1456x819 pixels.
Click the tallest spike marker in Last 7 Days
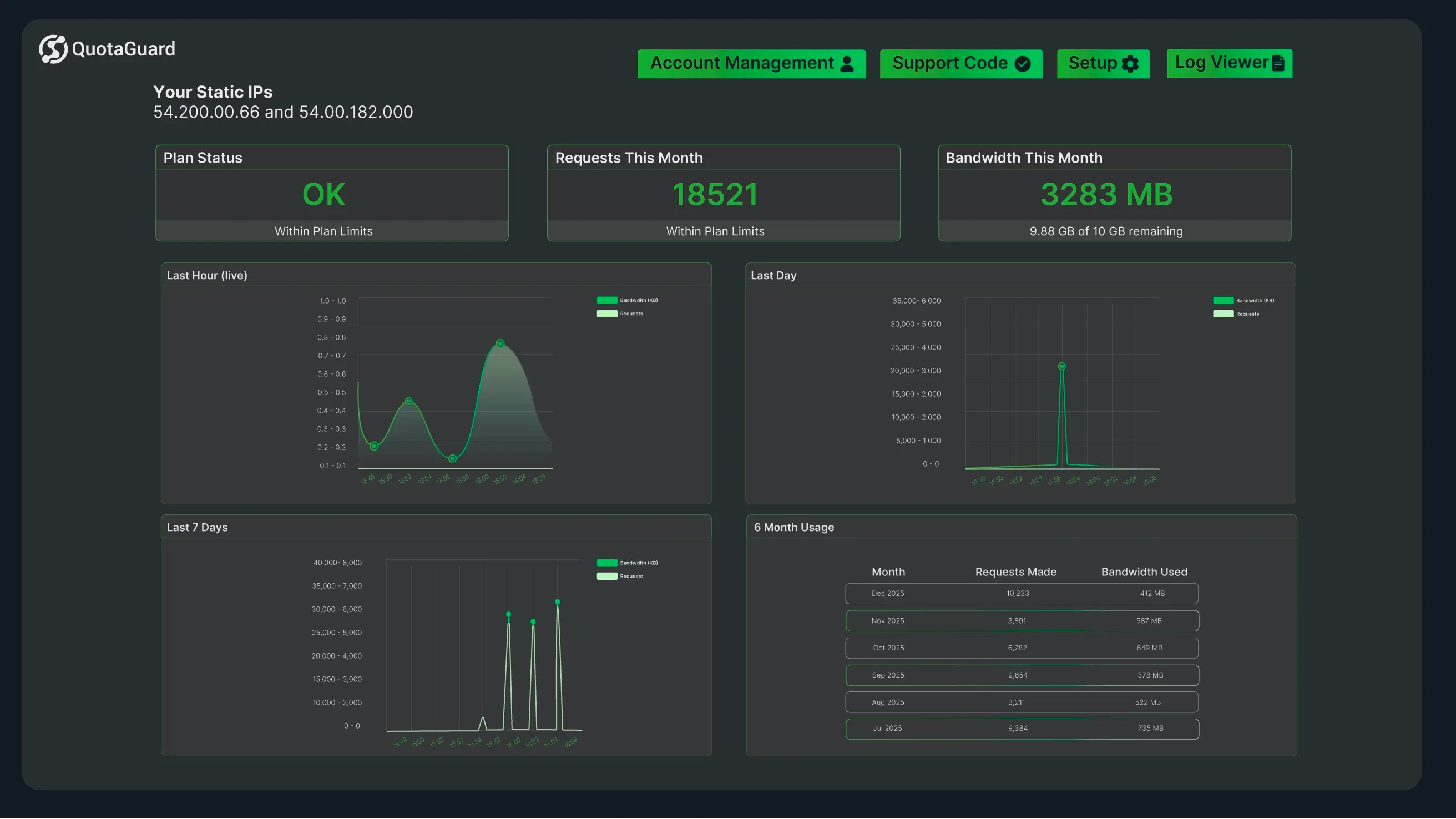tap(557, 603)
